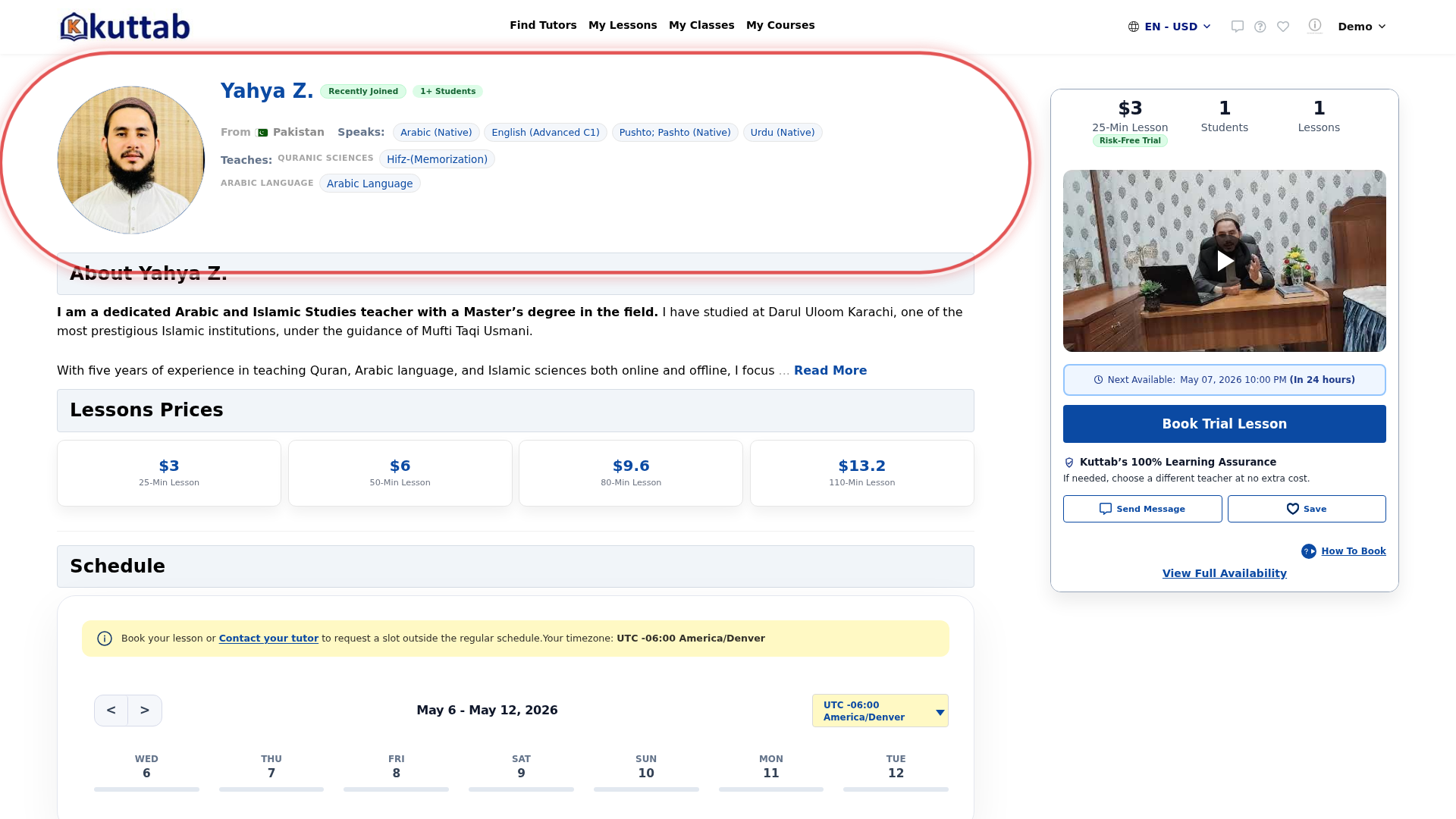Screen dimensions: 1456x819
Task: Select WED 6 in schedule
Action: click(x=146, y=772)
